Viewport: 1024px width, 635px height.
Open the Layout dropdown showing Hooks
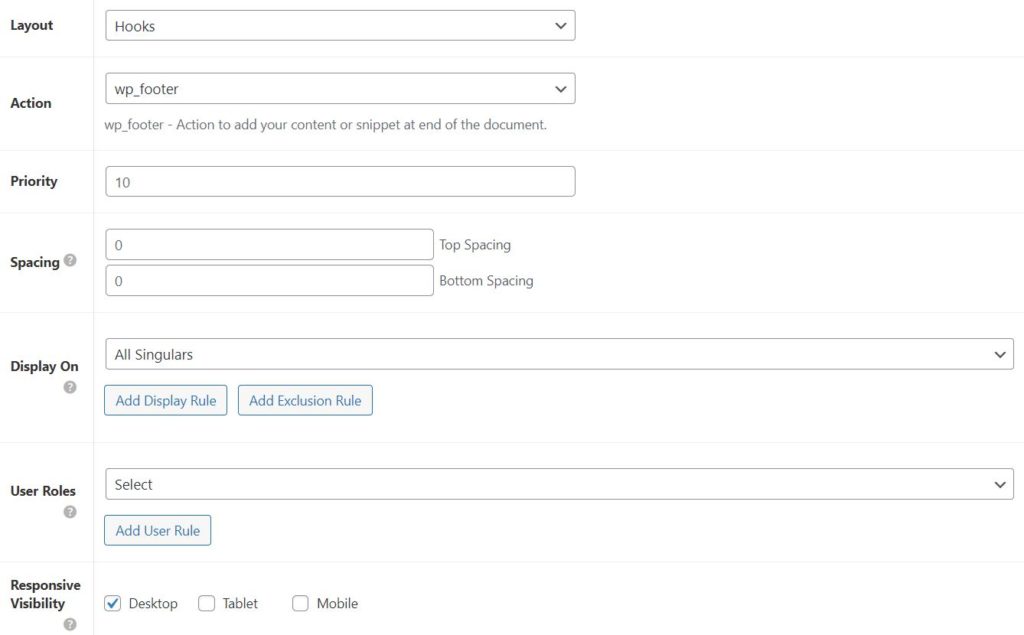click(x=340, y=25)
